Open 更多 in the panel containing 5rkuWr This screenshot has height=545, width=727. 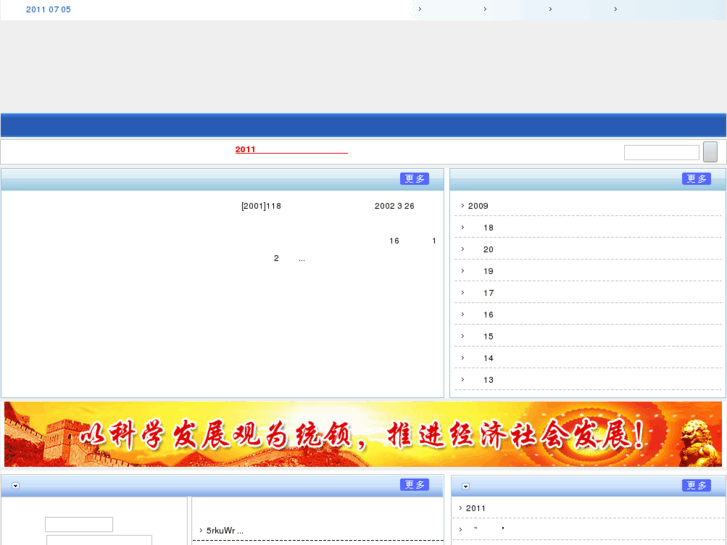pyautogui.click(x=415, y=485)
